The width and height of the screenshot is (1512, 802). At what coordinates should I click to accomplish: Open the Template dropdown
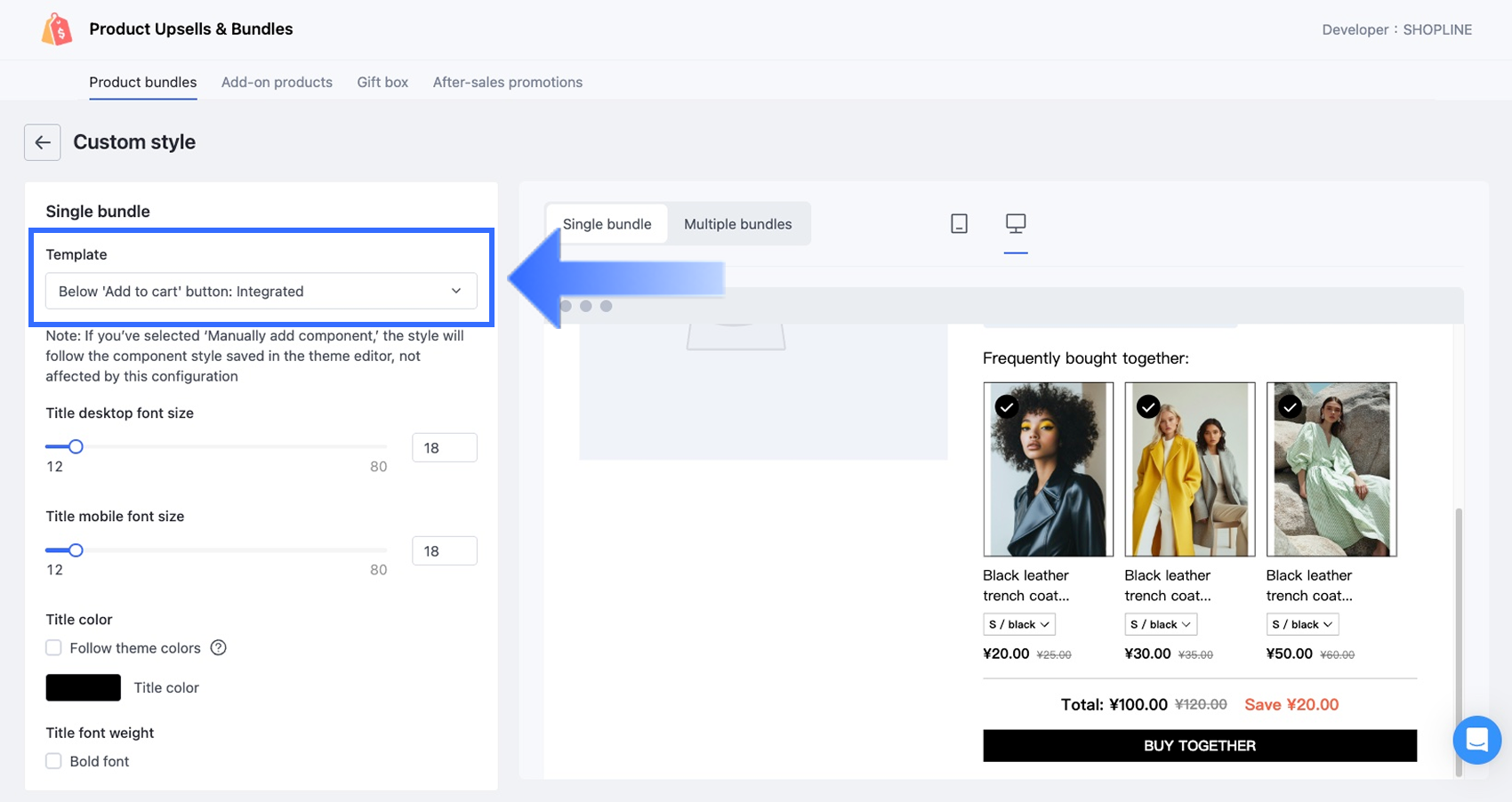(x=261, y=292)
